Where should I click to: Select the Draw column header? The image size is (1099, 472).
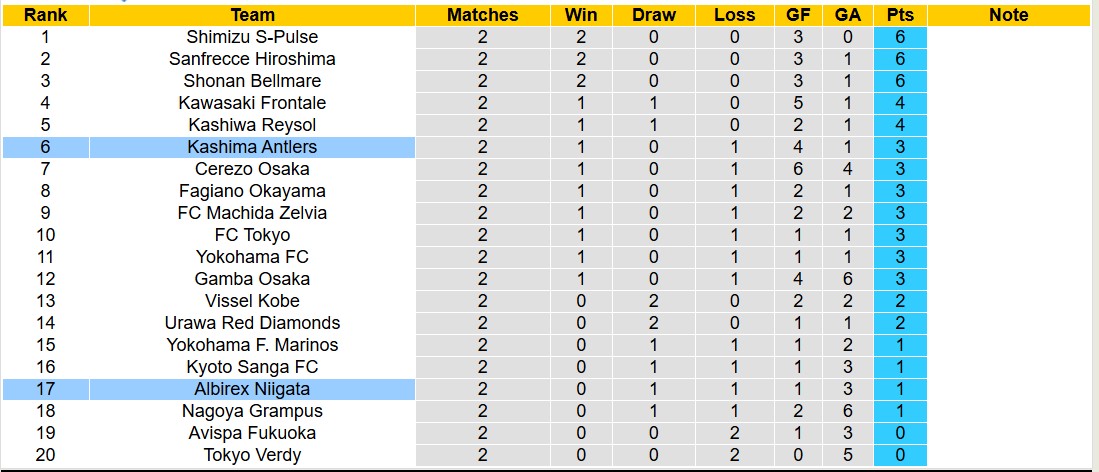tap(654, 15)
